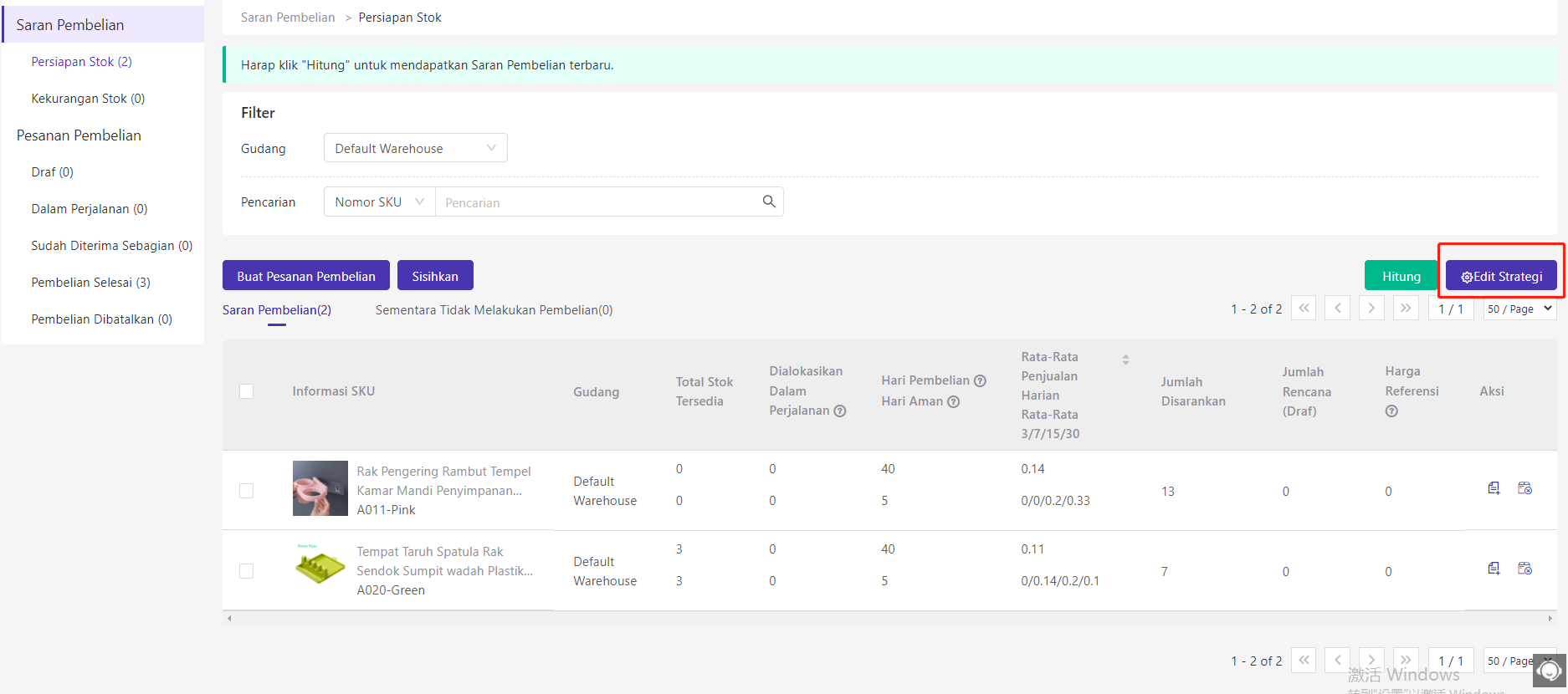Click help icon beside Dialokasikan Dalam Perjalanan
Viewport: 1568px width, 694px height.
click(x=840, y=411)
